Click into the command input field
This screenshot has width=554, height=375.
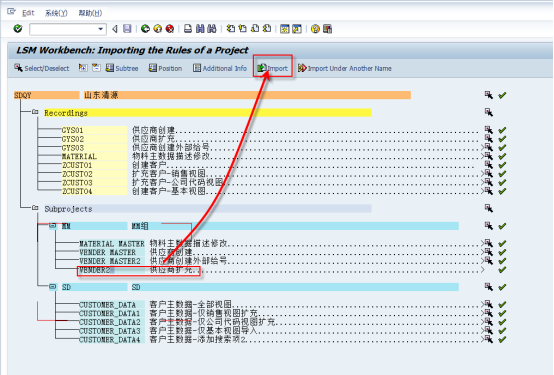click(x=63, y=29)
